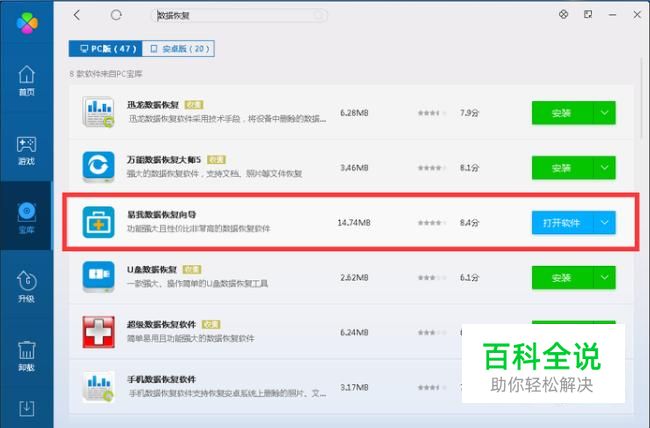Click the skin icon in title bar
650x428 pixels.
pyautogui.click(x=563, y=15)
